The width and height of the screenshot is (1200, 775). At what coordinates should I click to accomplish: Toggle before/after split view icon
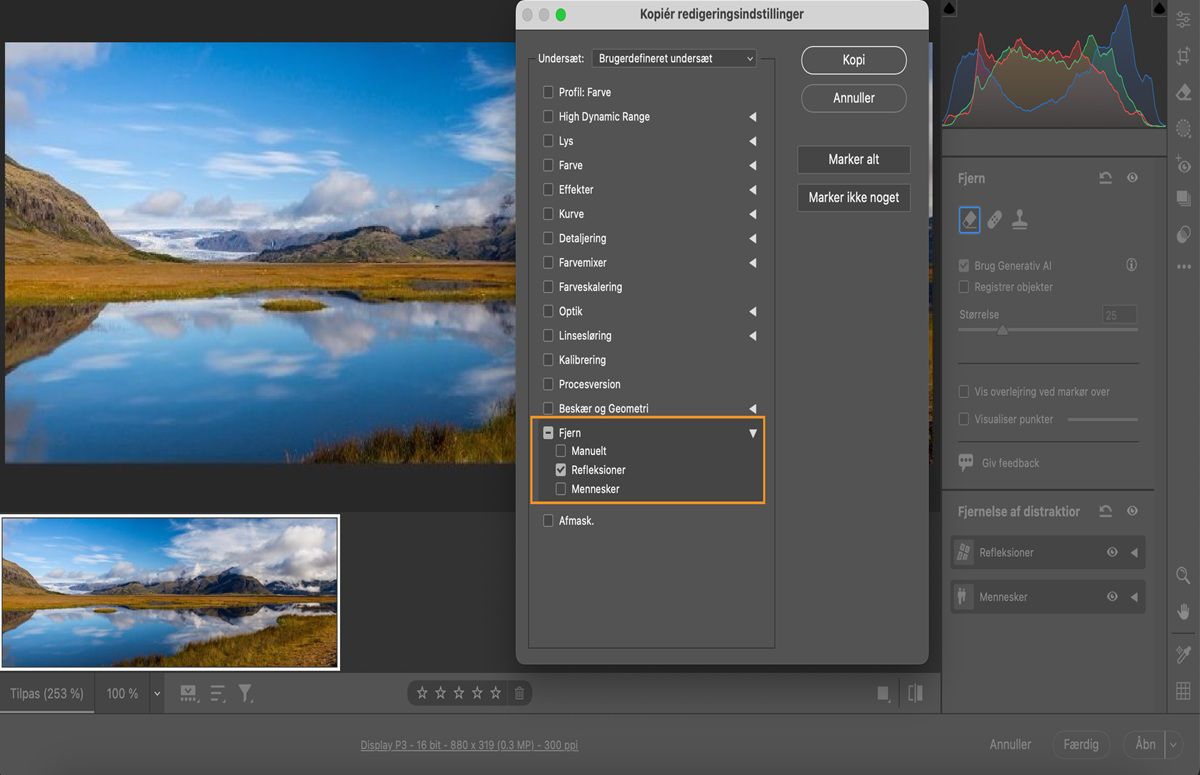point(915,693)
